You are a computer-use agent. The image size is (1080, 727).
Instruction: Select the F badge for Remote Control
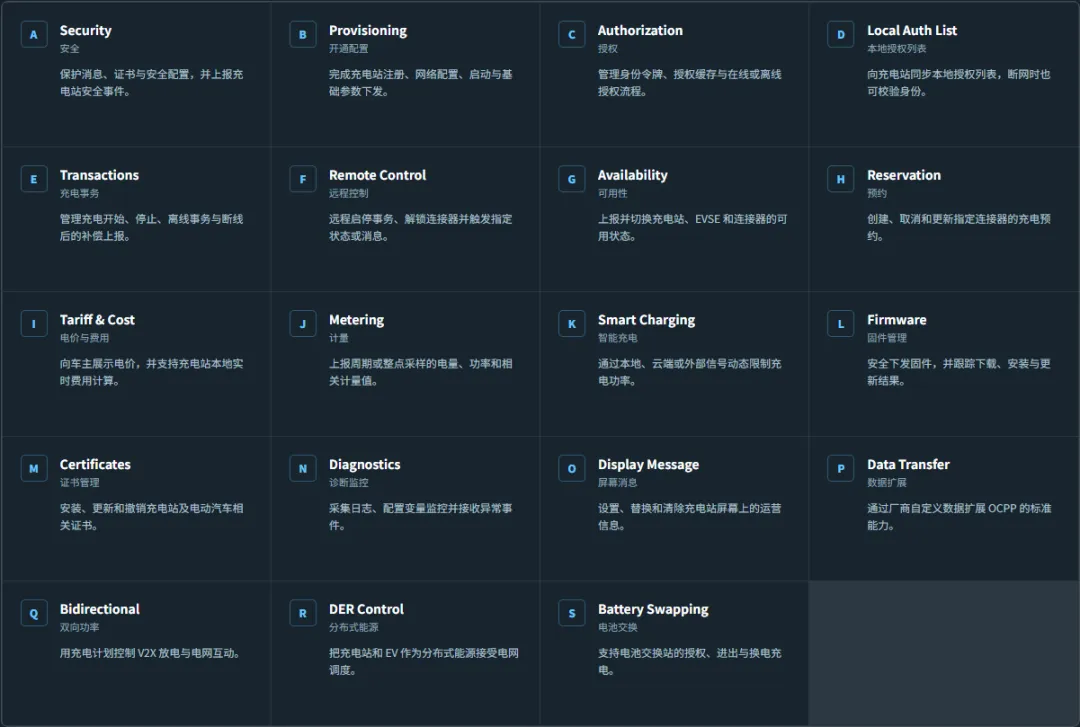[302, 179]
